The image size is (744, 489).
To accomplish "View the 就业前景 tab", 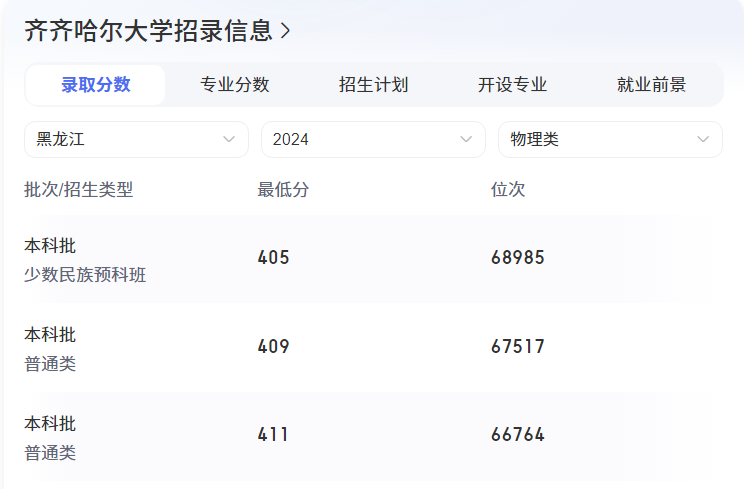I will tap(651, 85).
